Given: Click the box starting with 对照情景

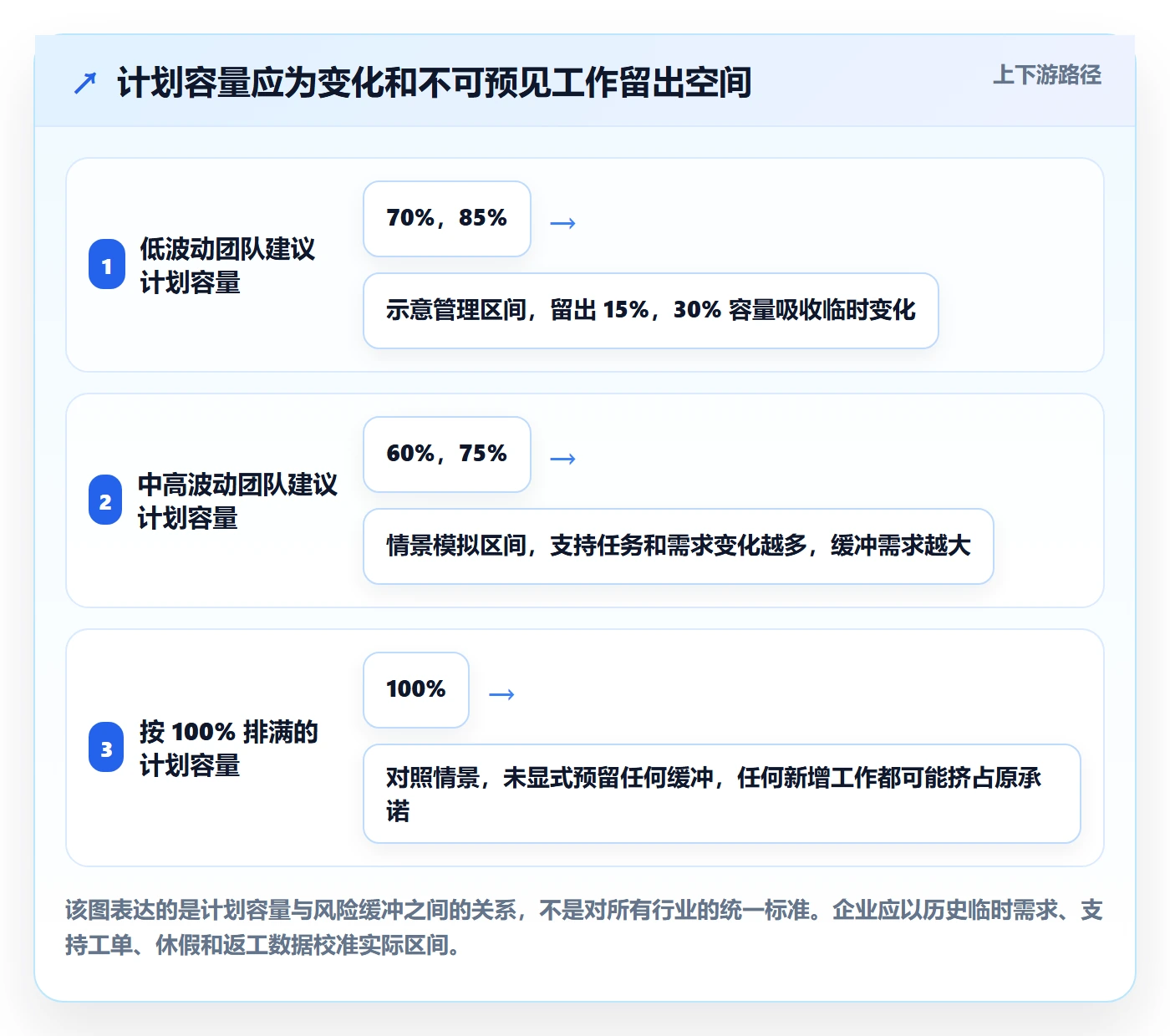Looking at the screenshot, I should click(722, 794).
